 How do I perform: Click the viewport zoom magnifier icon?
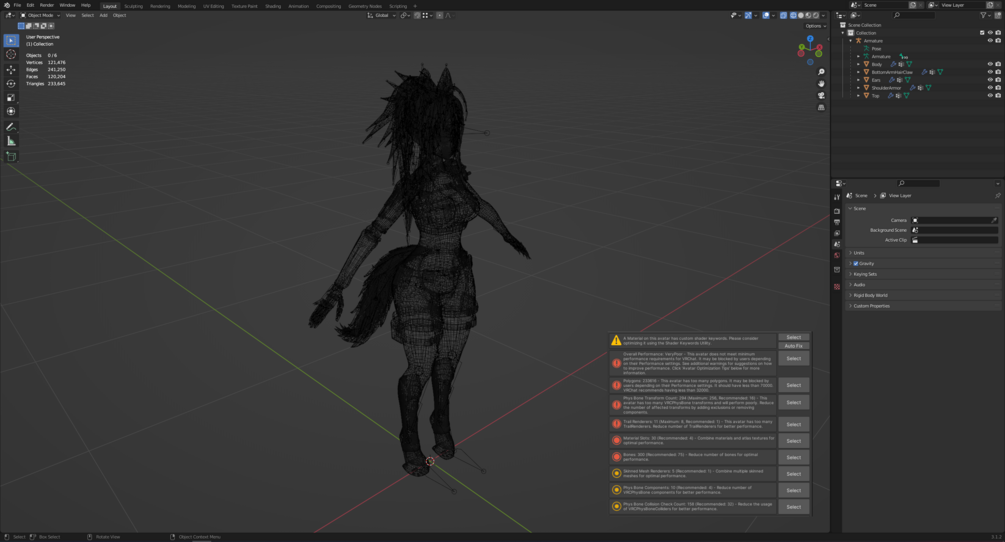(821, 72)
